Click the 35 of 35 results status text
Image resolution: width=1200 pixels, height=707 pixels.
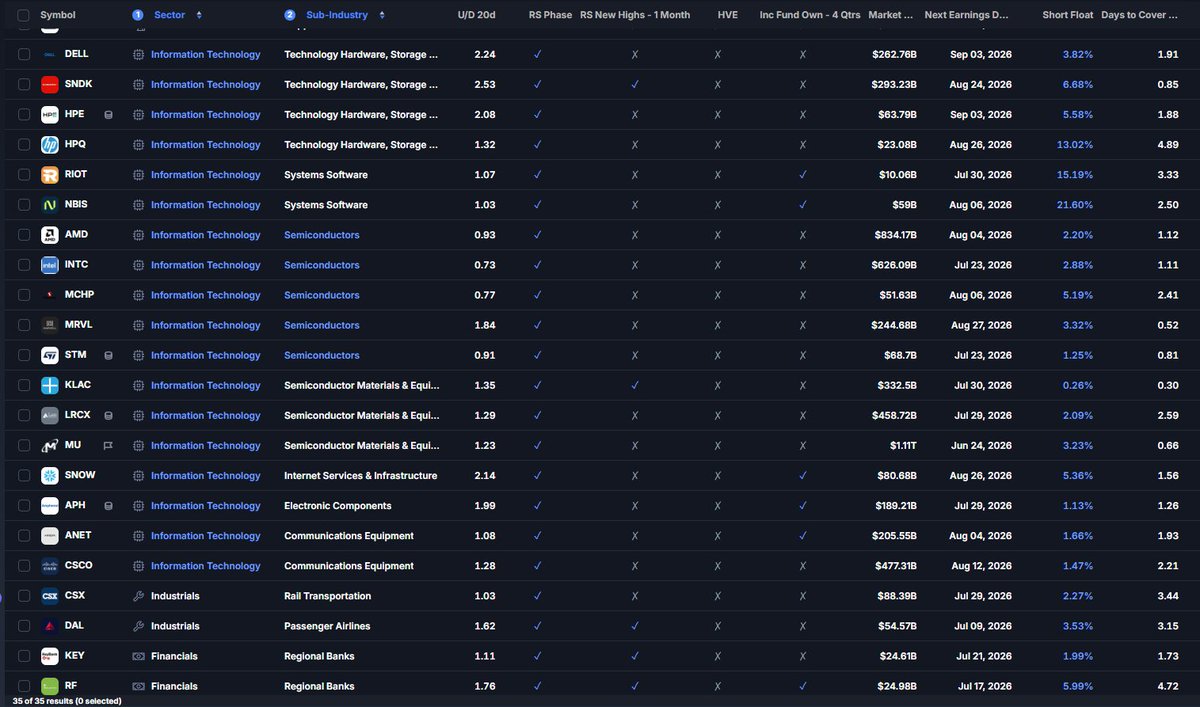67,701
